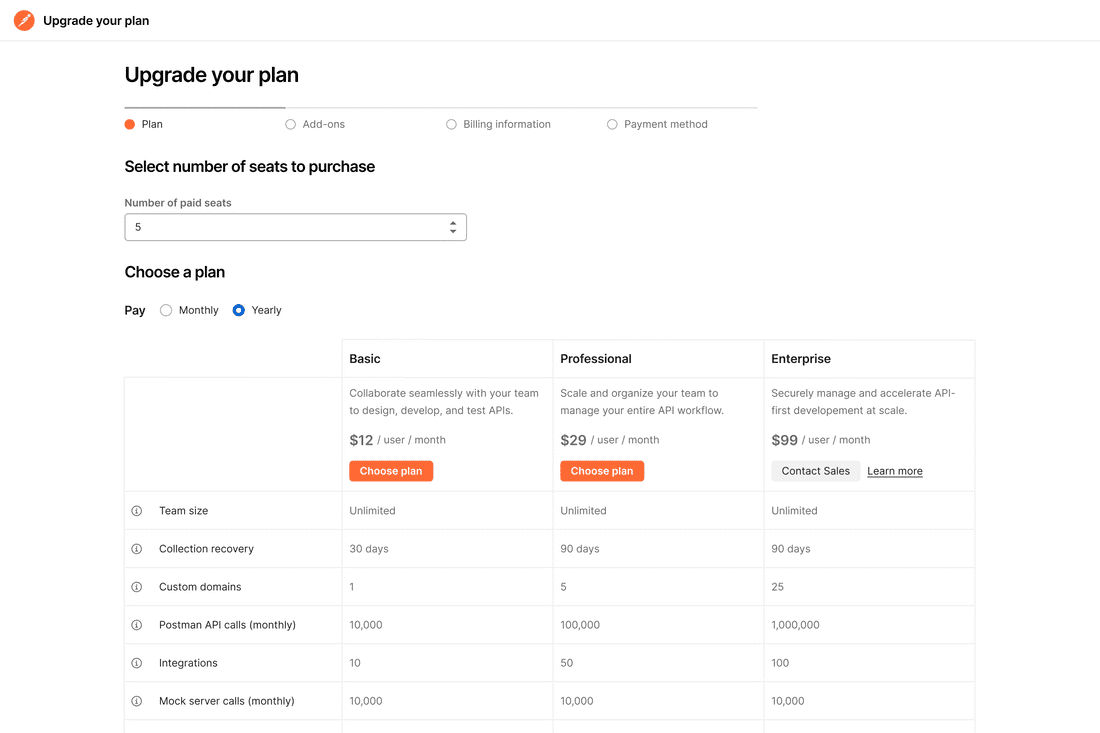
Task: Open info for Postman API calls
Action: 137,625
